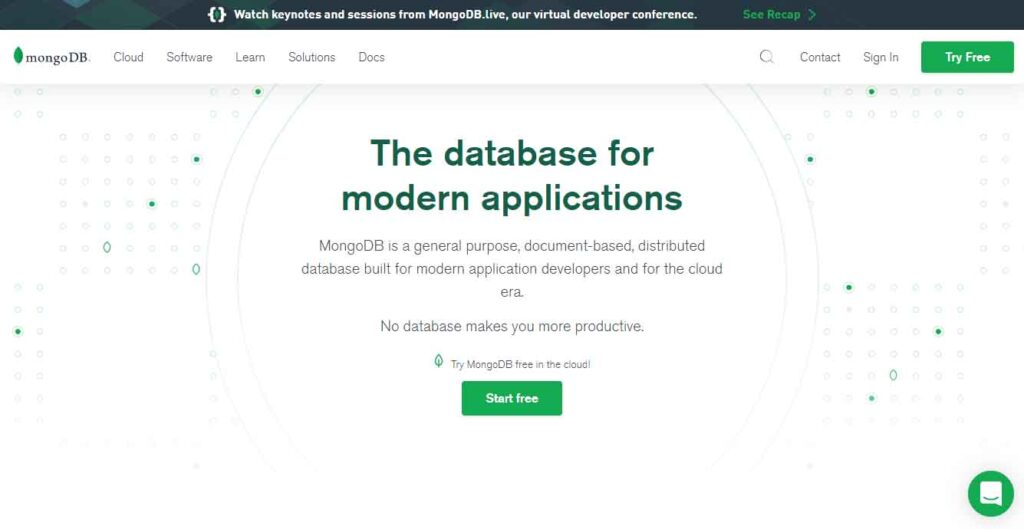Click the paragraph starting 'MongoDB is a general purpose'
1024x529 pixels.
point(512,269)
